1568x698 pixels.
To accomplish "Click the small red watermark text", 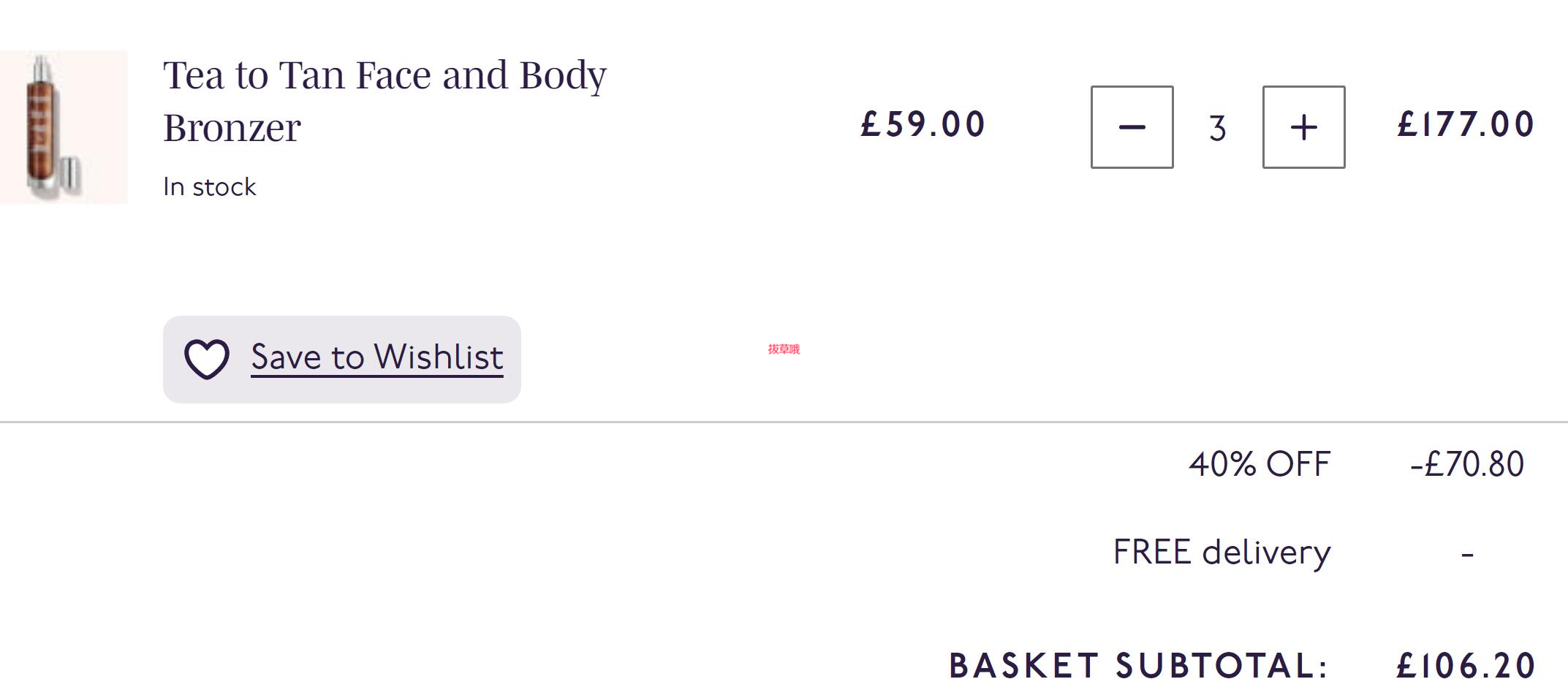I will [x=784, y=349].
